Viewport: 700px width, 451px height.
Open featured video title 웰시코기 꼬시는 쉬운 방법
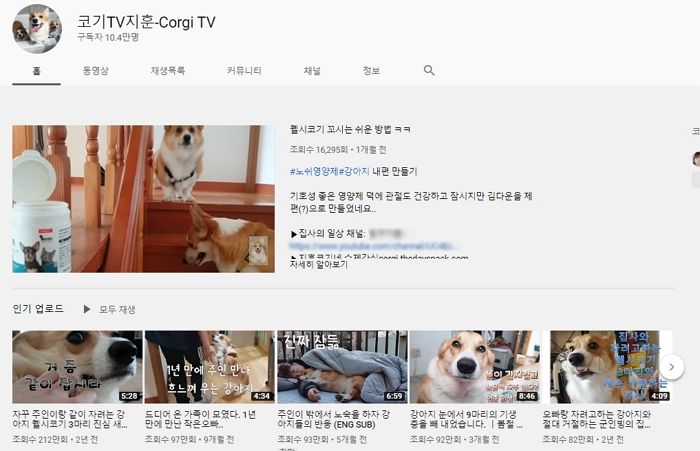click(x=350, y=129)
